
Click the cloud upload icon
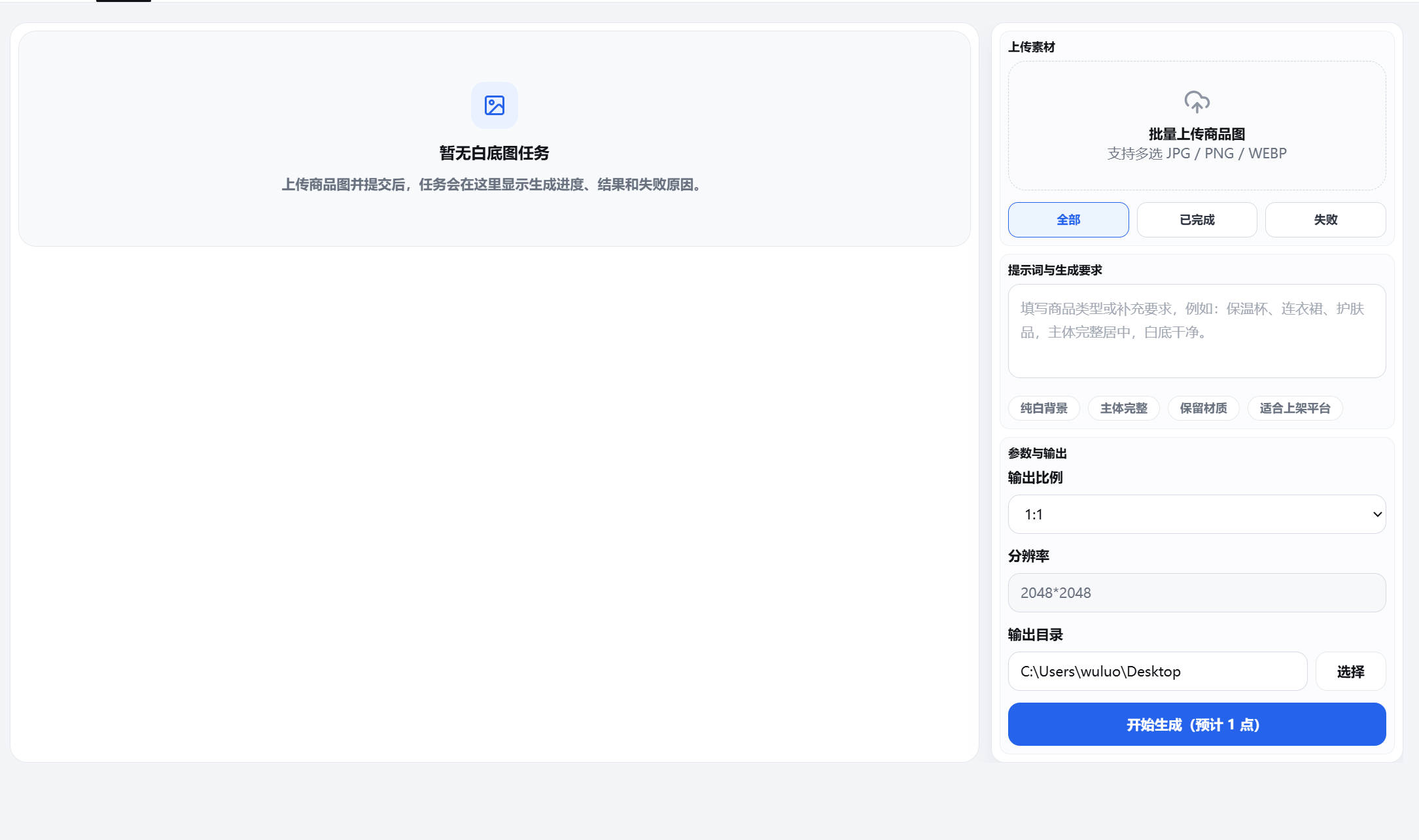[1197, 102]
